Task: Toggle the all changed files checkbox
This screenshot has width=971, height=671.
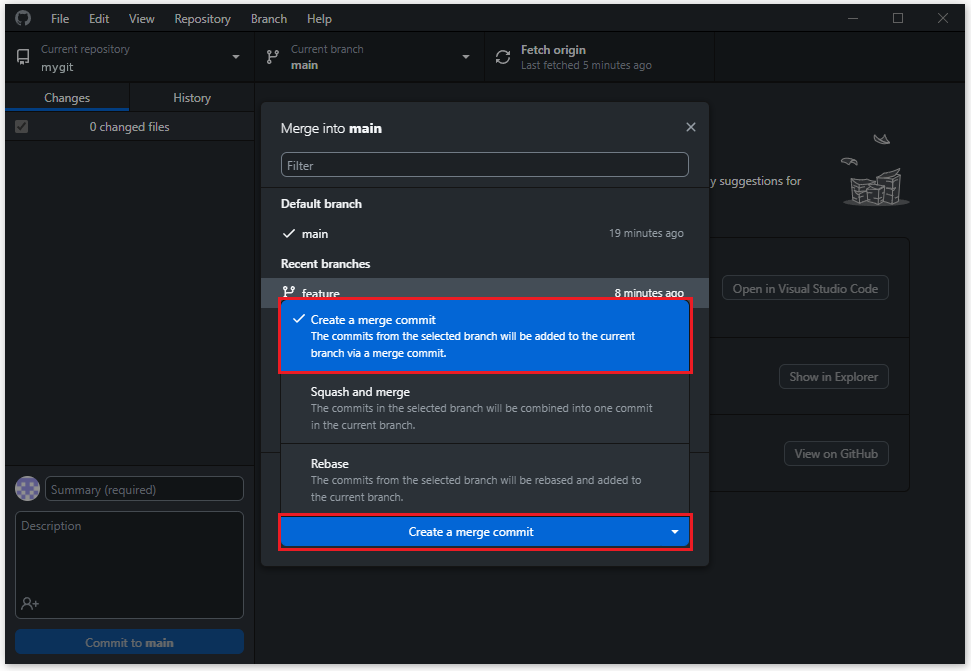Action: pos(22,127)
